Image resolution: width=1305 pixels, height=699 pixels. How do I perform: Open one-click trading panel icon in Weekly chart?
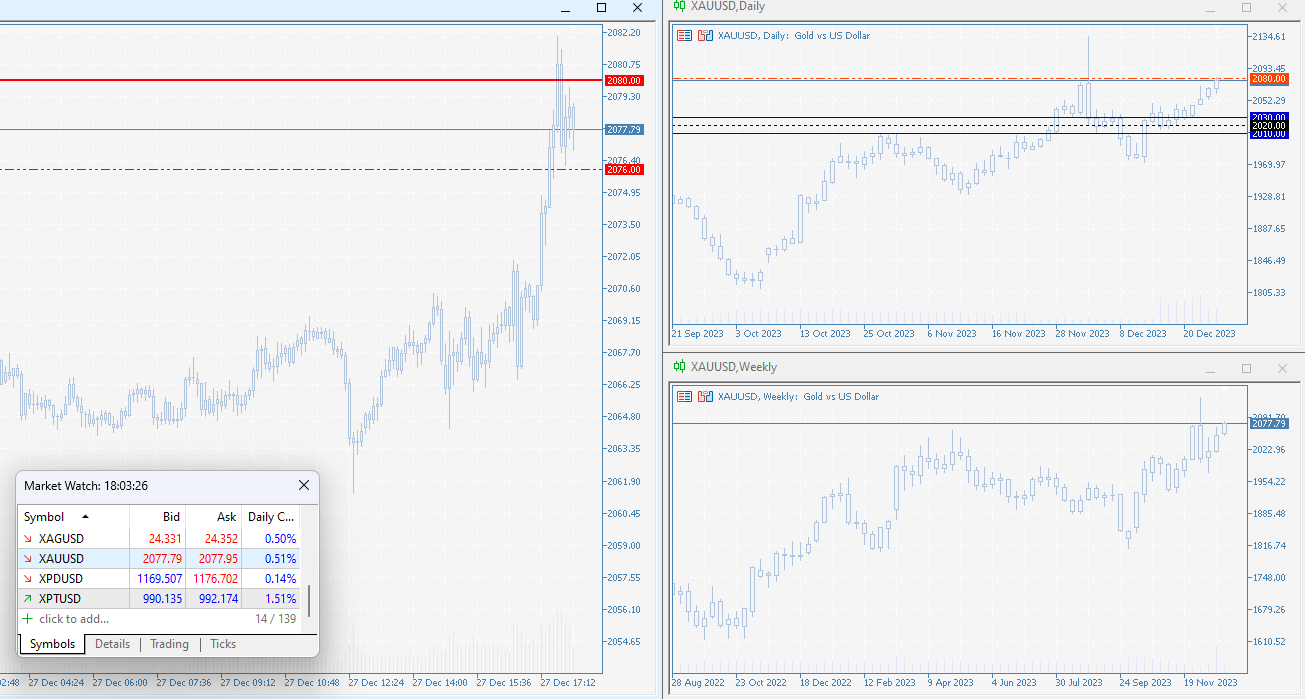pyautogui.click(x=685, y=397)
